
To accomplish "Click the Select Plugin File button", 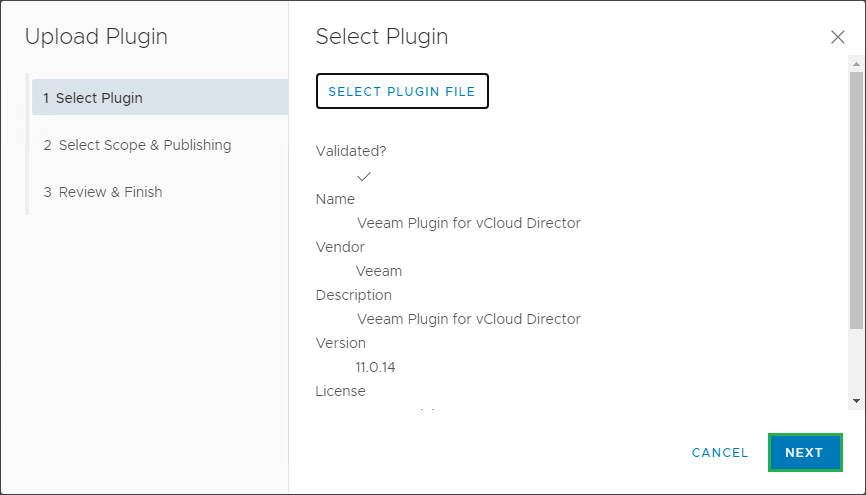I will tap(402, 91).
